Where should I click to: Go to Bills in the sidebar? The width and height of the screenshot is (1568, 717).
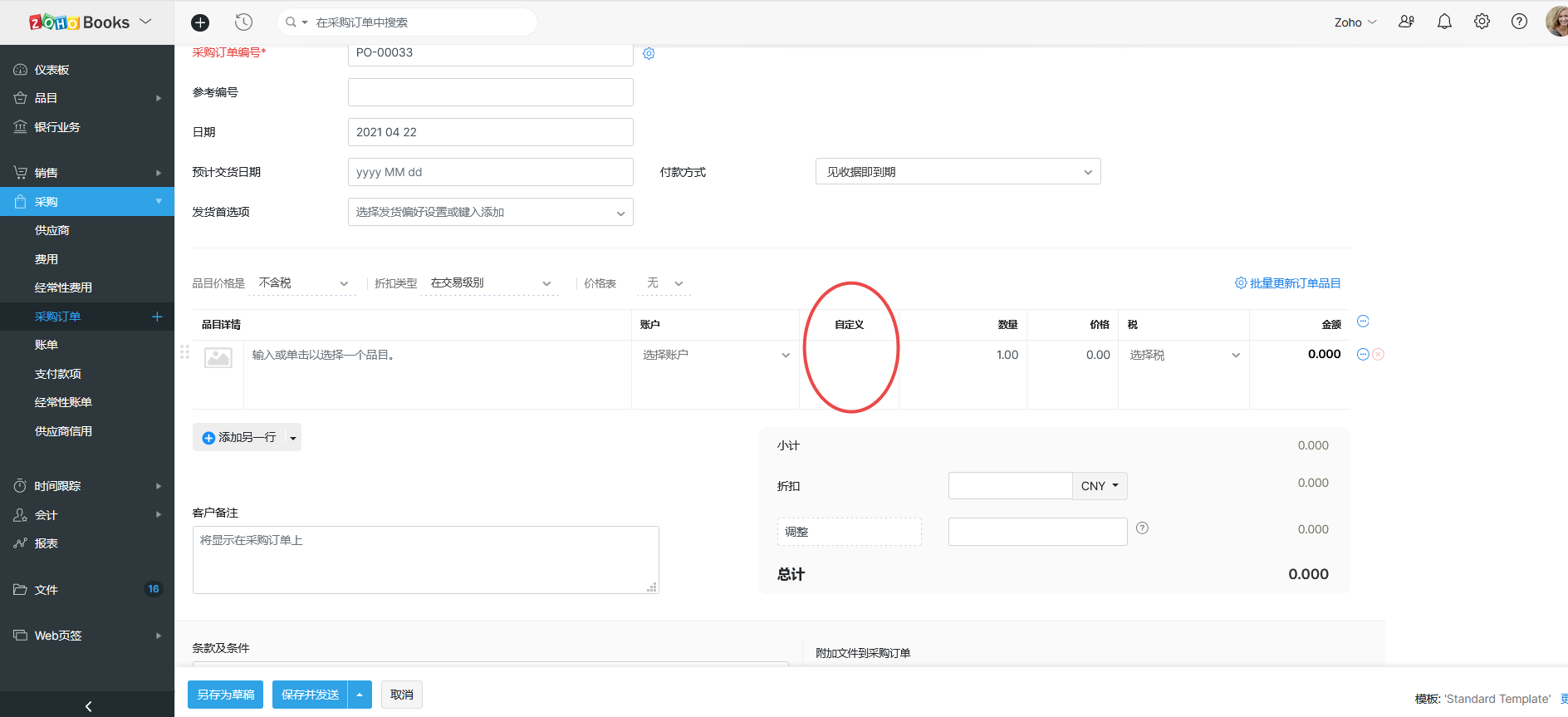point(47,345)
